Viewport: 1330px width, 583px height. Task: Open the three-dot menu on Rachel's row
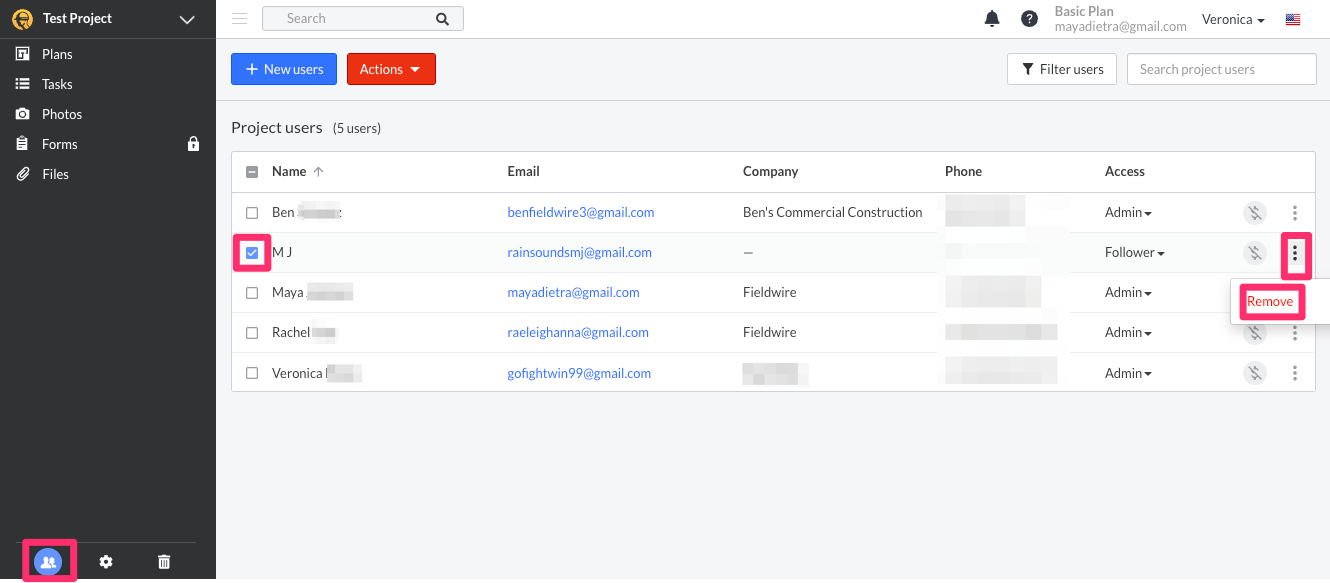pyautogui.click(x=1295, y=332)
